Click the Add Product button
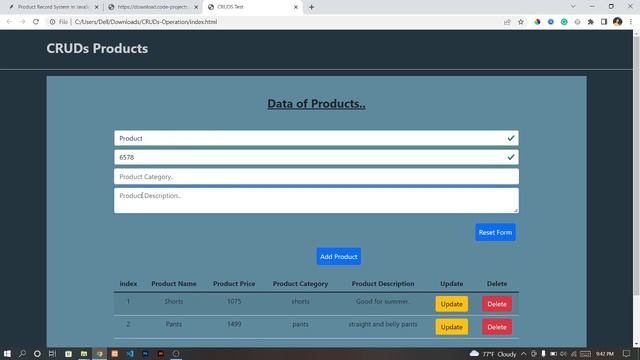The height and width of the screenshot is (360, 640). (339, 256)
